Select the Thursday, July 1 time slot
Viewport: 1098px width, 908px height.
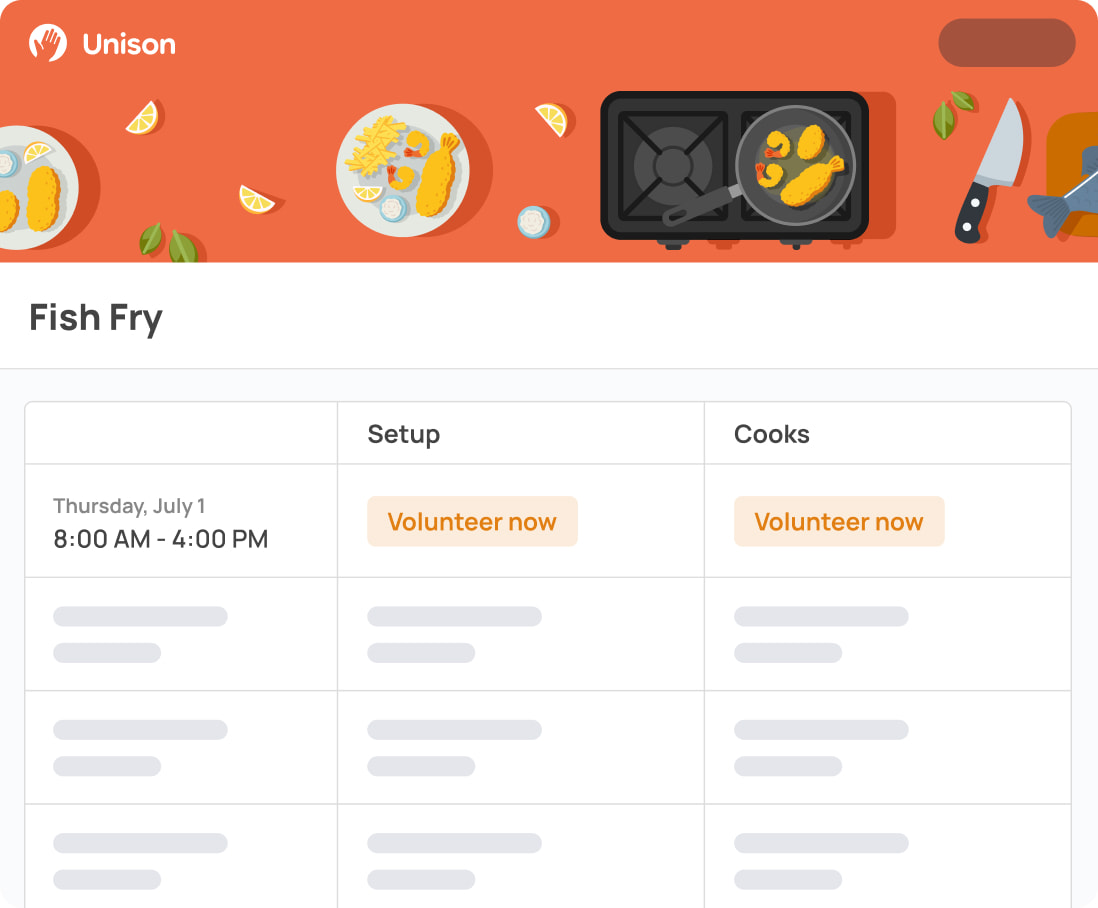pos(160,524)
